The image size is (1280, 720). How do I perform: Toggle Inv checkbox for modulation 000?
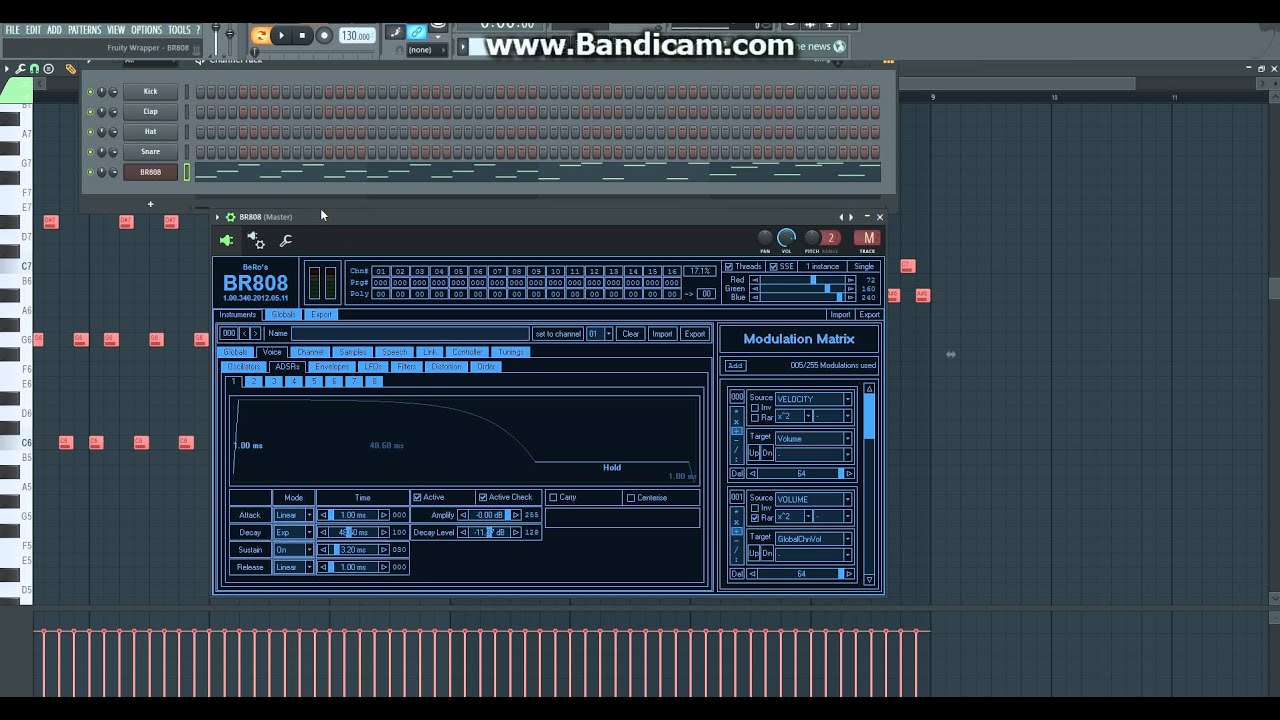pyautogui.click(x=755, y=408)
